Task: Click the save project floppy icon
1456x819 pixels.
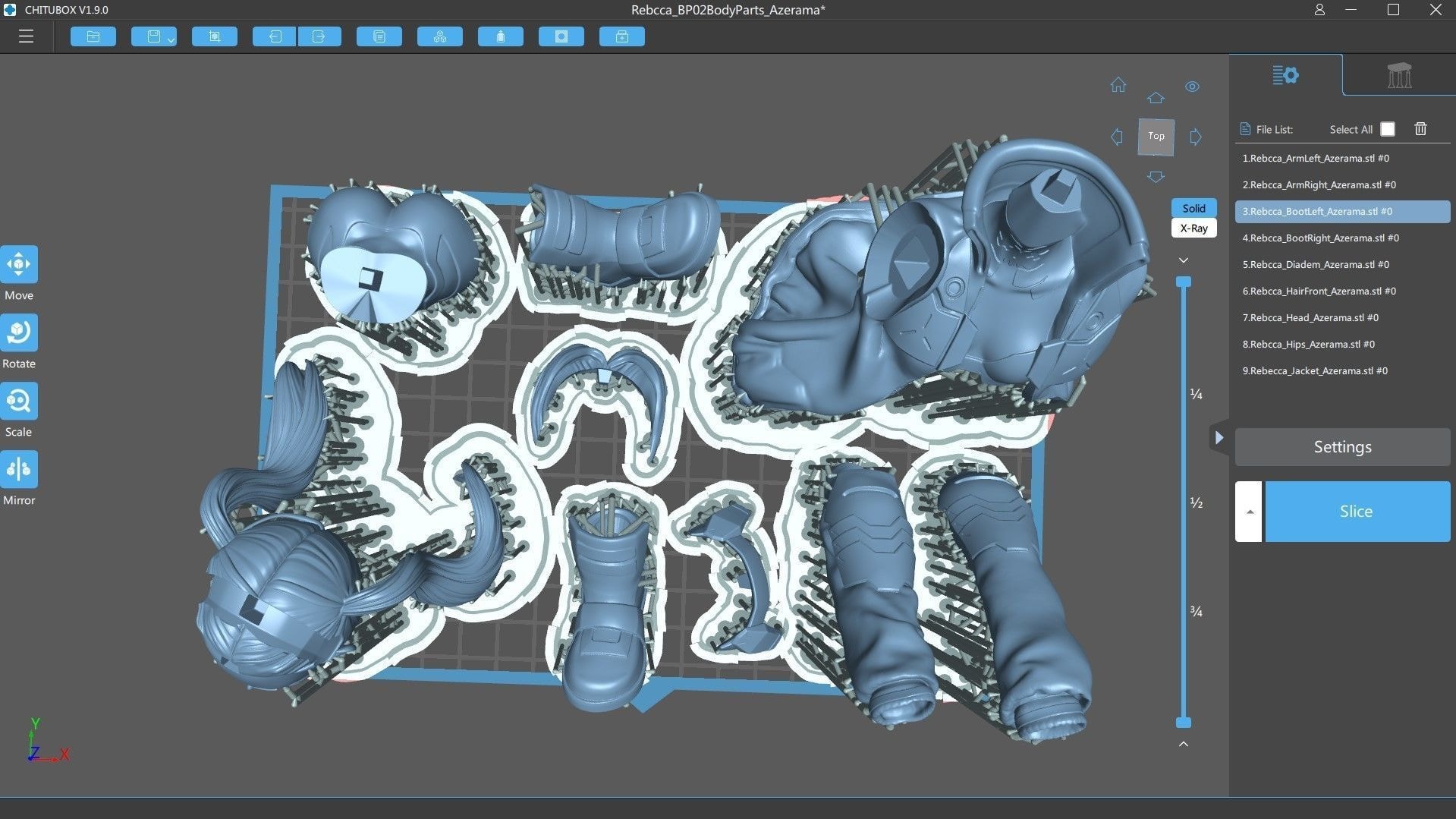Action: pyautogui.click(x=153, y=36)
